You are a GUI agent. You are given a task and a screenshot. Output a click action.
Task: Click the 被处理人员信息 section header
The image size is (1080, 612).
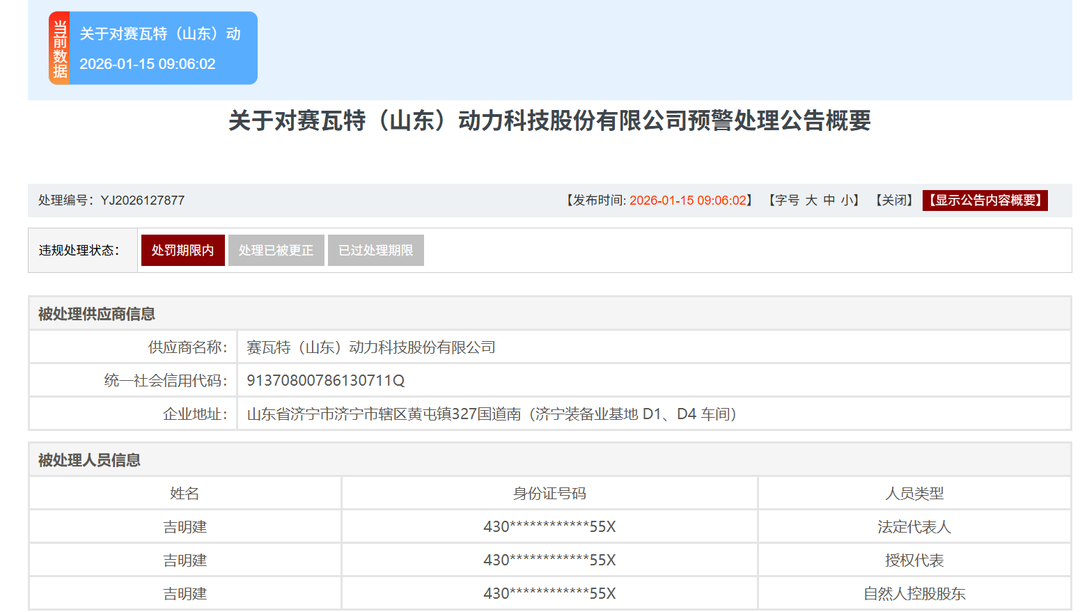(90, 460)
